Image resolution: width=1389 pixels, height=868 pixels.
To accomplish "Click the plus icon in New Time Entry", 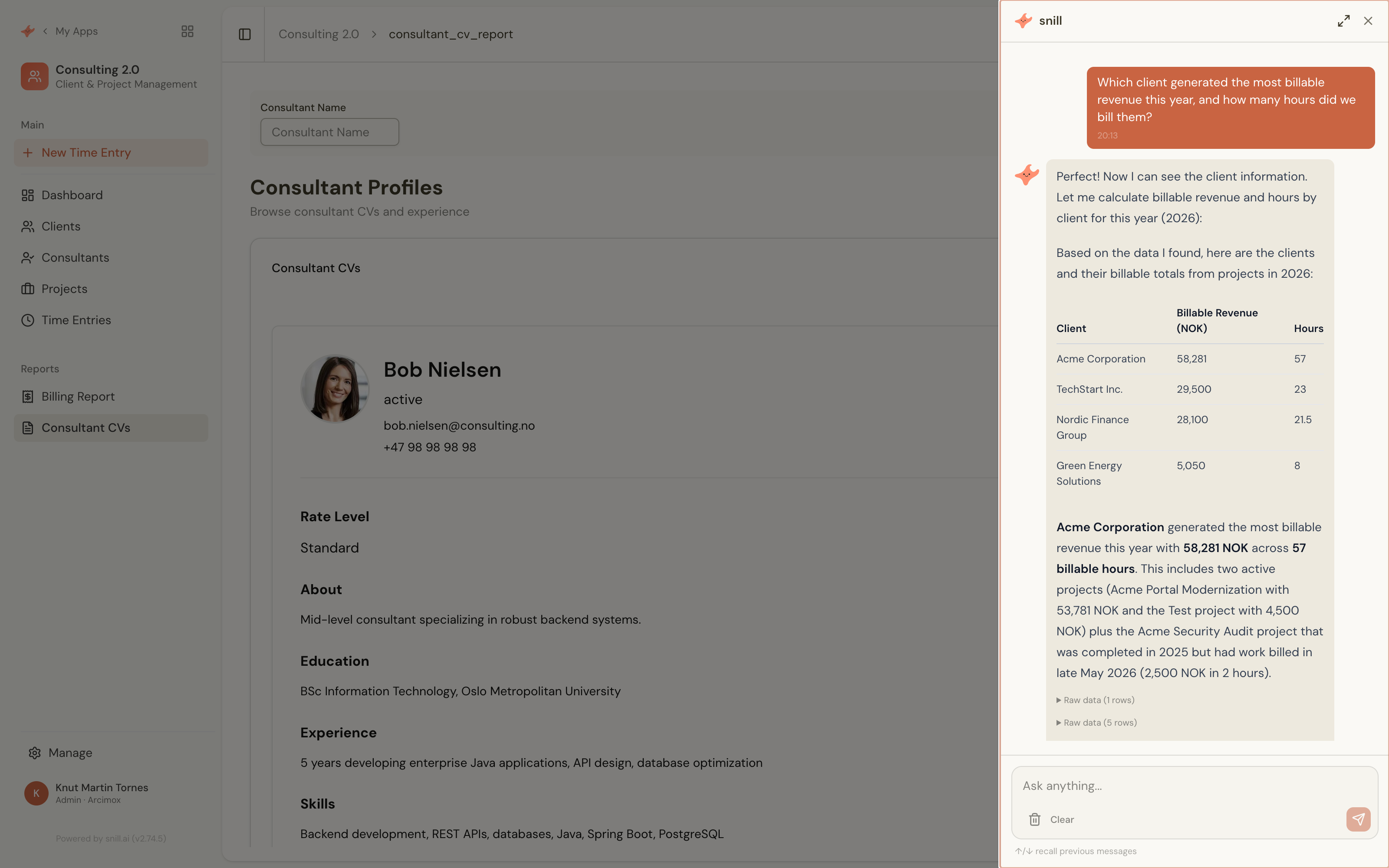I will tap(27, 153).
